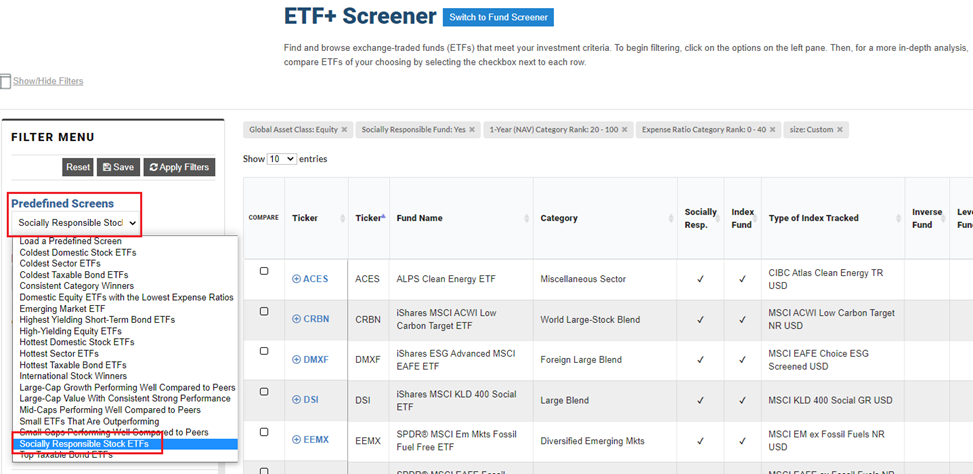
Task: Choose Top Taxable Bond ETFs
Action: point(125,455)
